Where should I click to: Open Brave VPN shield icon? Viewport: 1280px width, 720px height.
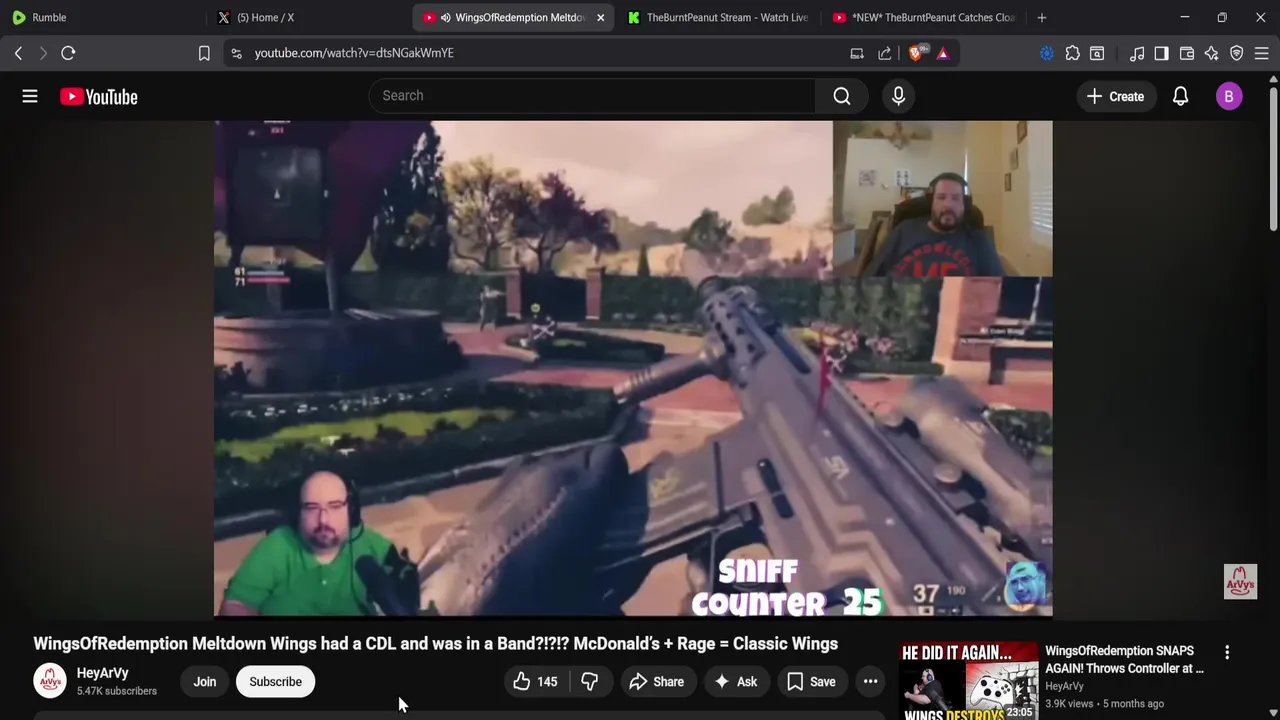point(1237,53)
